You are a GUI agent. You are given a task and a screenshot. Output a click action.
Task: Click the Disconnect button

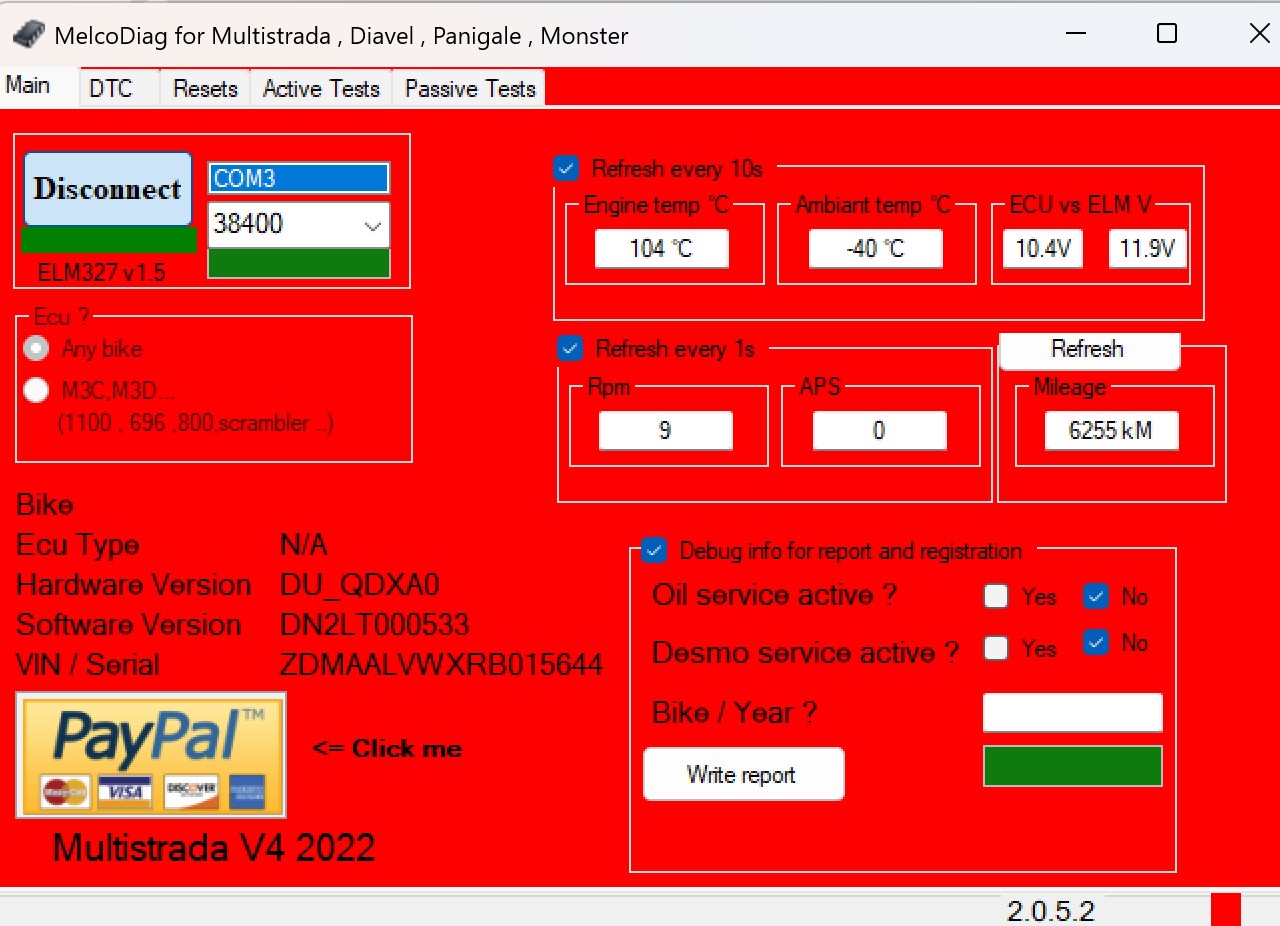(108, 189)
